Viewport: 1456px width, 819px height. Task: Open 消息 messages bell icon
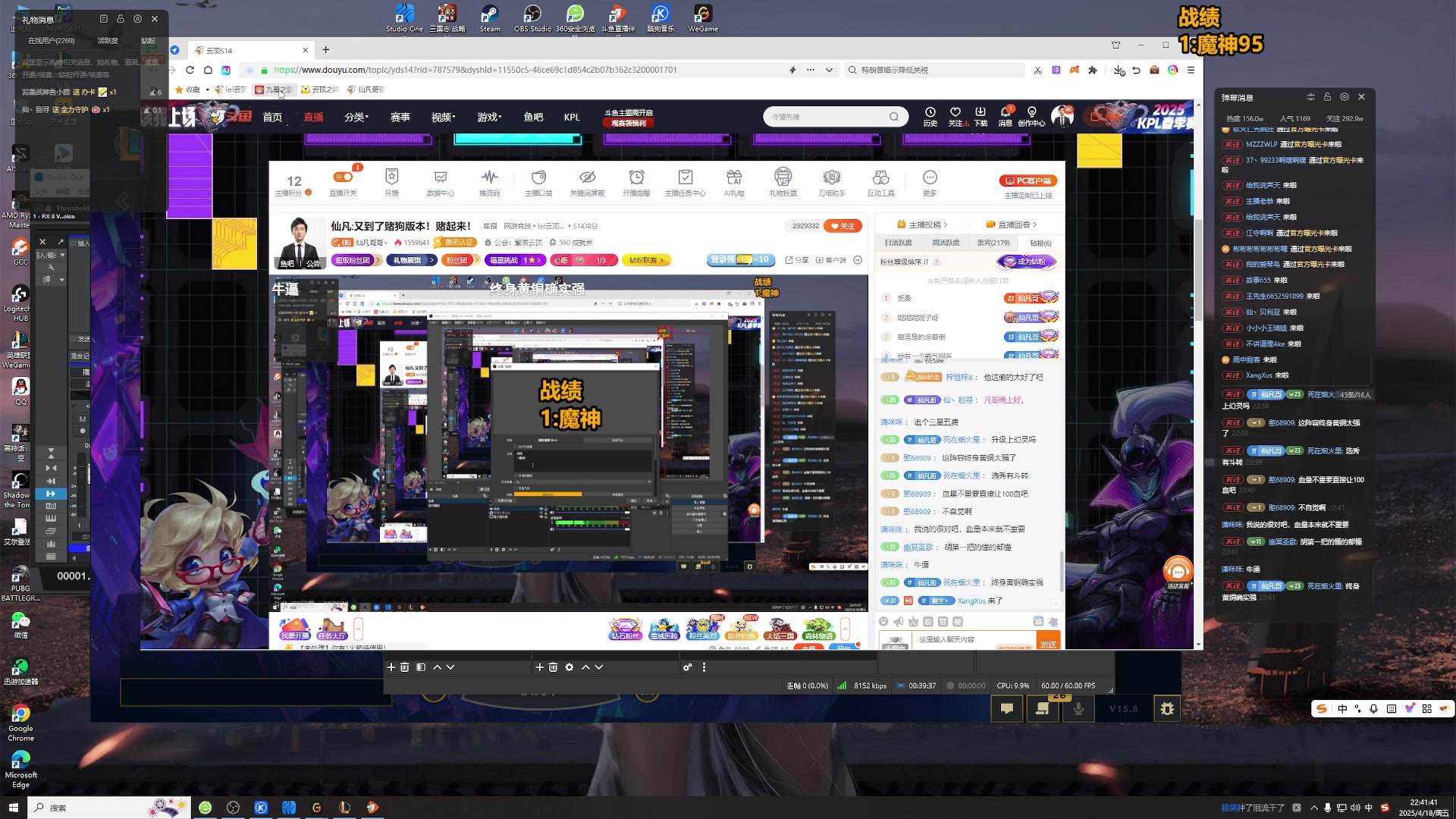point(1006,116)
